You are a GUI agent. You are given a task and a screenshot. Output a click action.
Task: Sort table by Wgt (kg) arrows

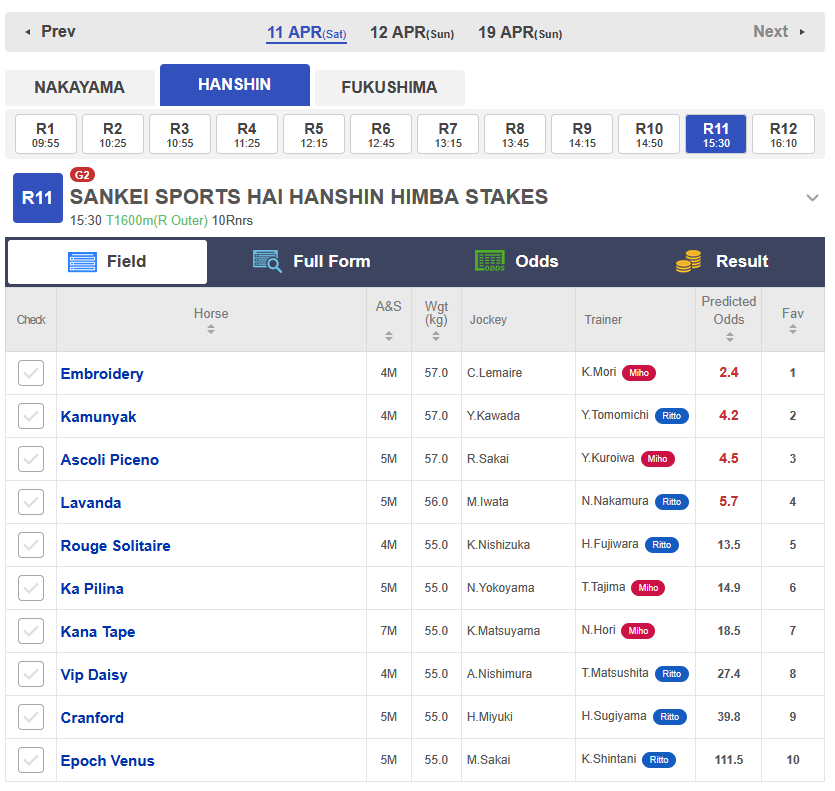(436, 336)
